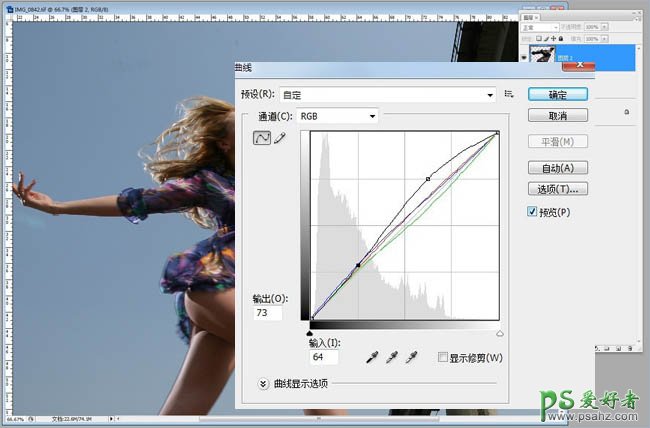This screenshot has height=428, width=650.
Task: Open the preset options menu icon
Action: click(509, 94)
